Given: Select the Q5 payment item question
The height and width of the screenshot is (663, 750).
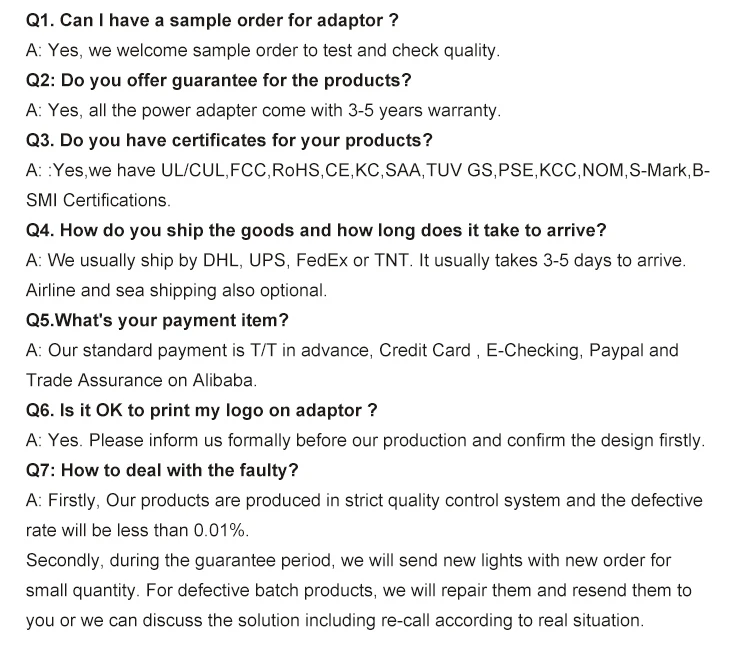Looking at the screenshot, I should (x=157, y=320).
